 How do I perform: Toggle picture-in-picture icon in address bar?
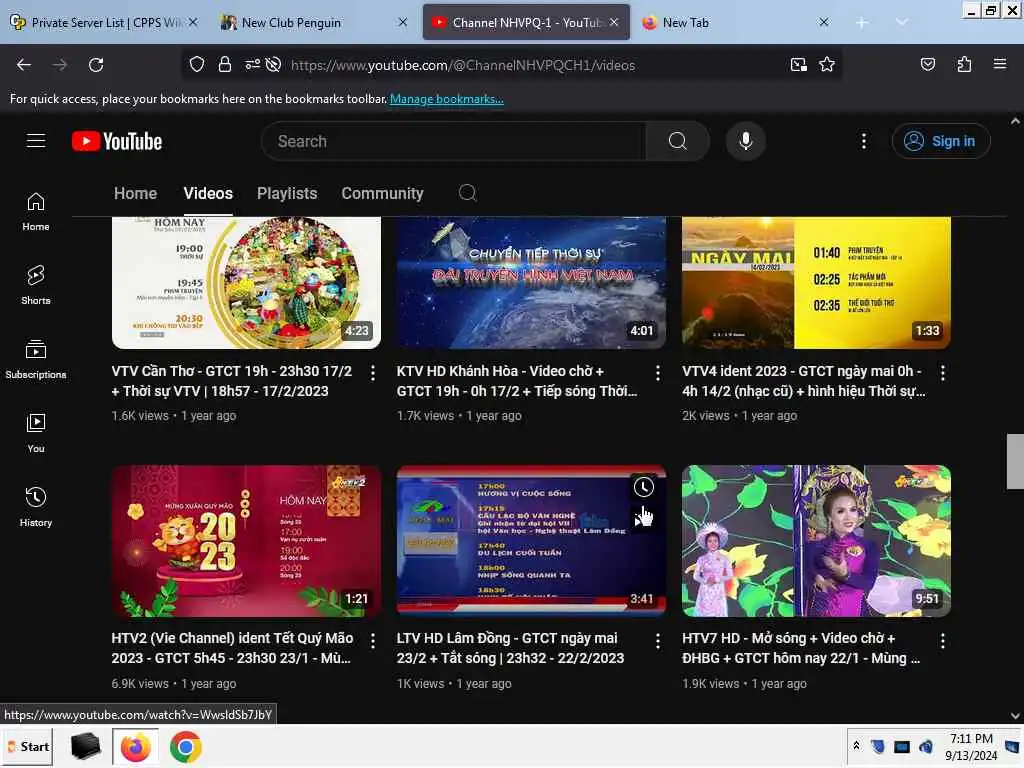(798, 65)
